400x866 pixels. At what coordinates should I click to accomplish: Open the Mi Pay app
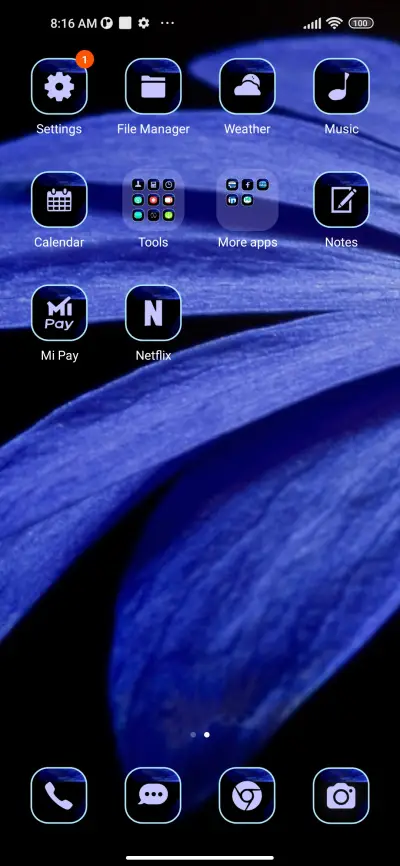point(59,313)
